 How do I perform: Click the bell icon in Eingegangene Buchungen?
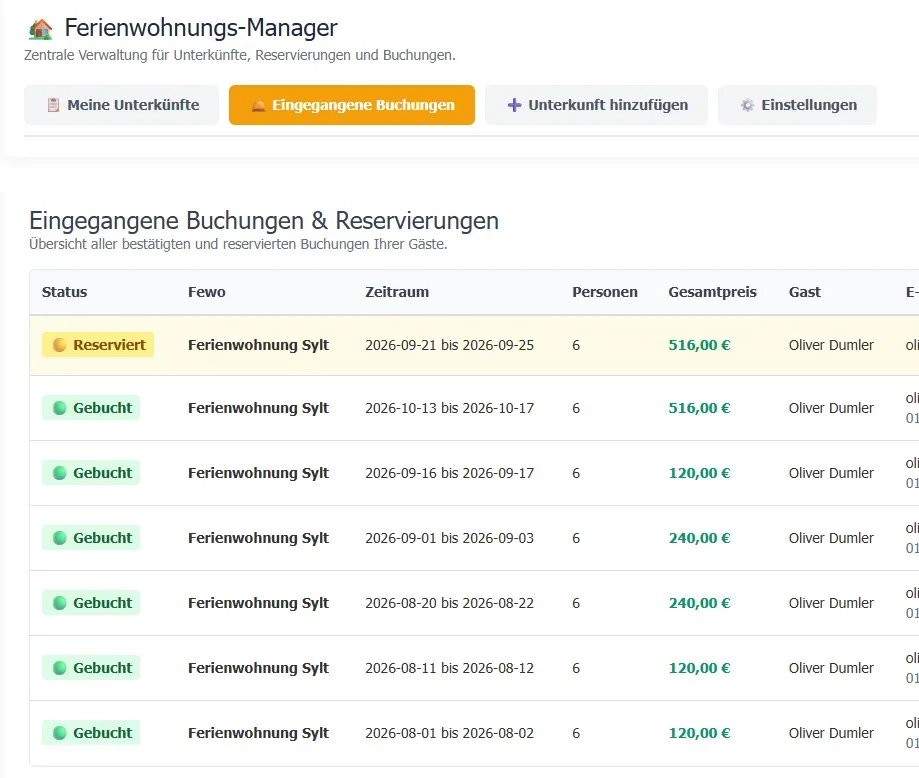click(x=258, y=106)
